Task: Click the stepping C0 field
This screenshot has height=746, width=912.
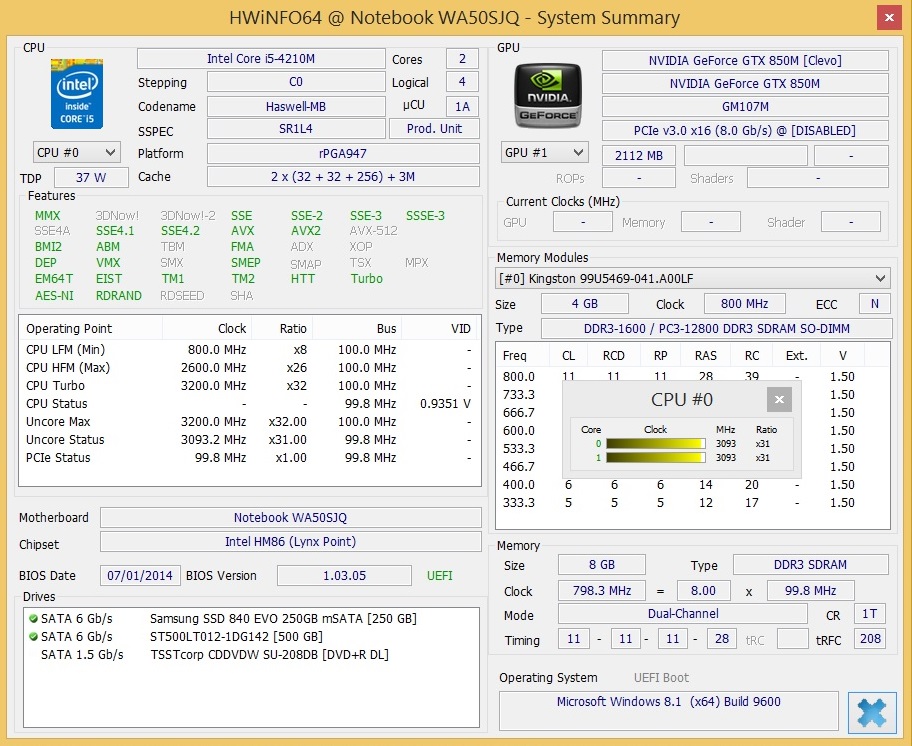Action: click(296, 82)
